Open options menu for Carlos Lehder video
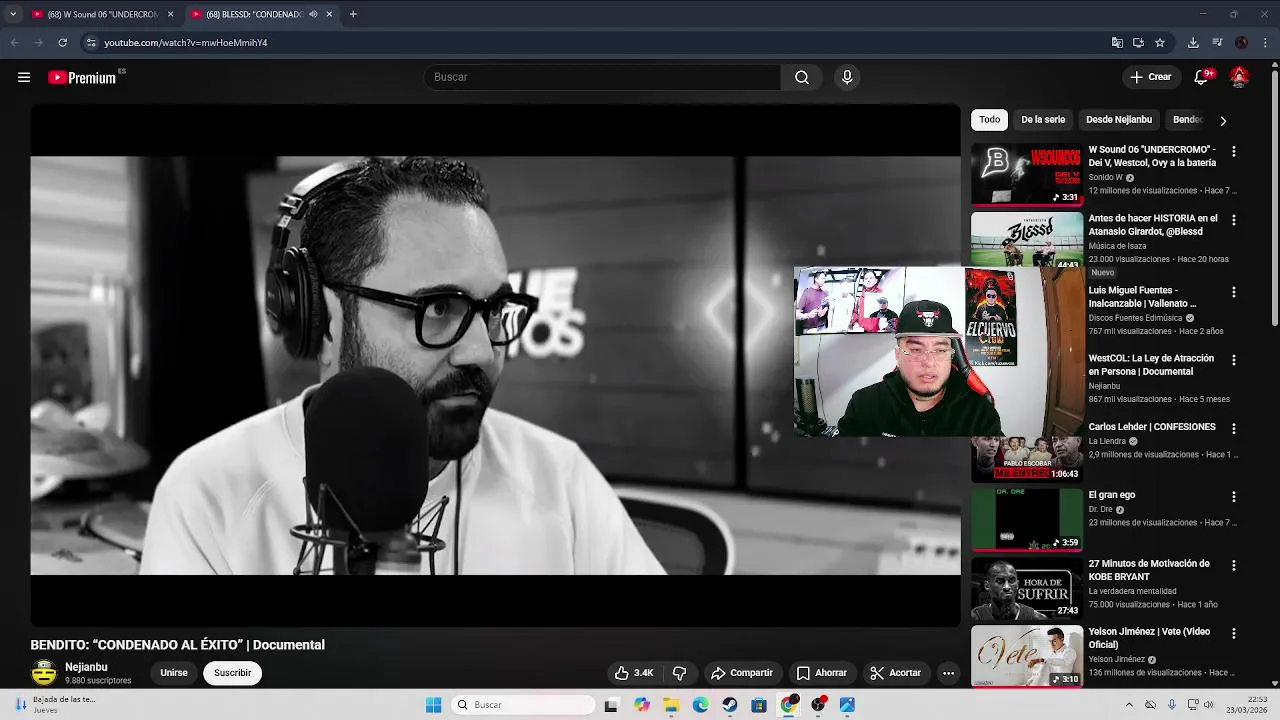Image resolution: width=1280 pixels, height=720 pixels. tap(1234, 429)
